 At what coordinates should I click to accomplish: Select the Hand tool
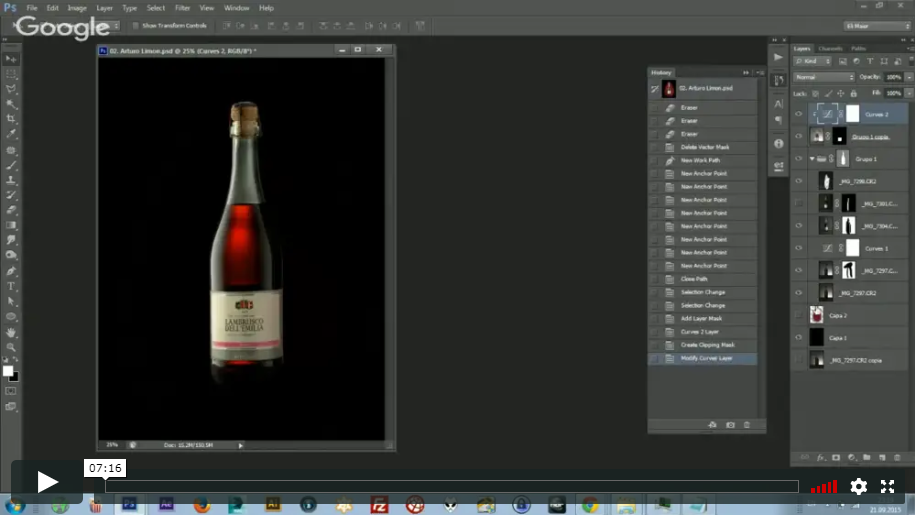pyautogui.click(x=11, y=332)
